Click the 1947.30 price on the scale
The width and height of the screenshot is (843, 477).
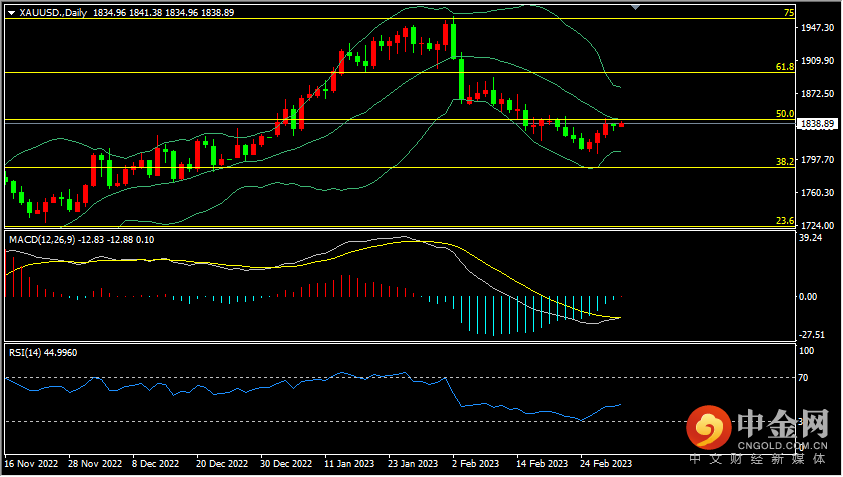(x=818, y=29)
